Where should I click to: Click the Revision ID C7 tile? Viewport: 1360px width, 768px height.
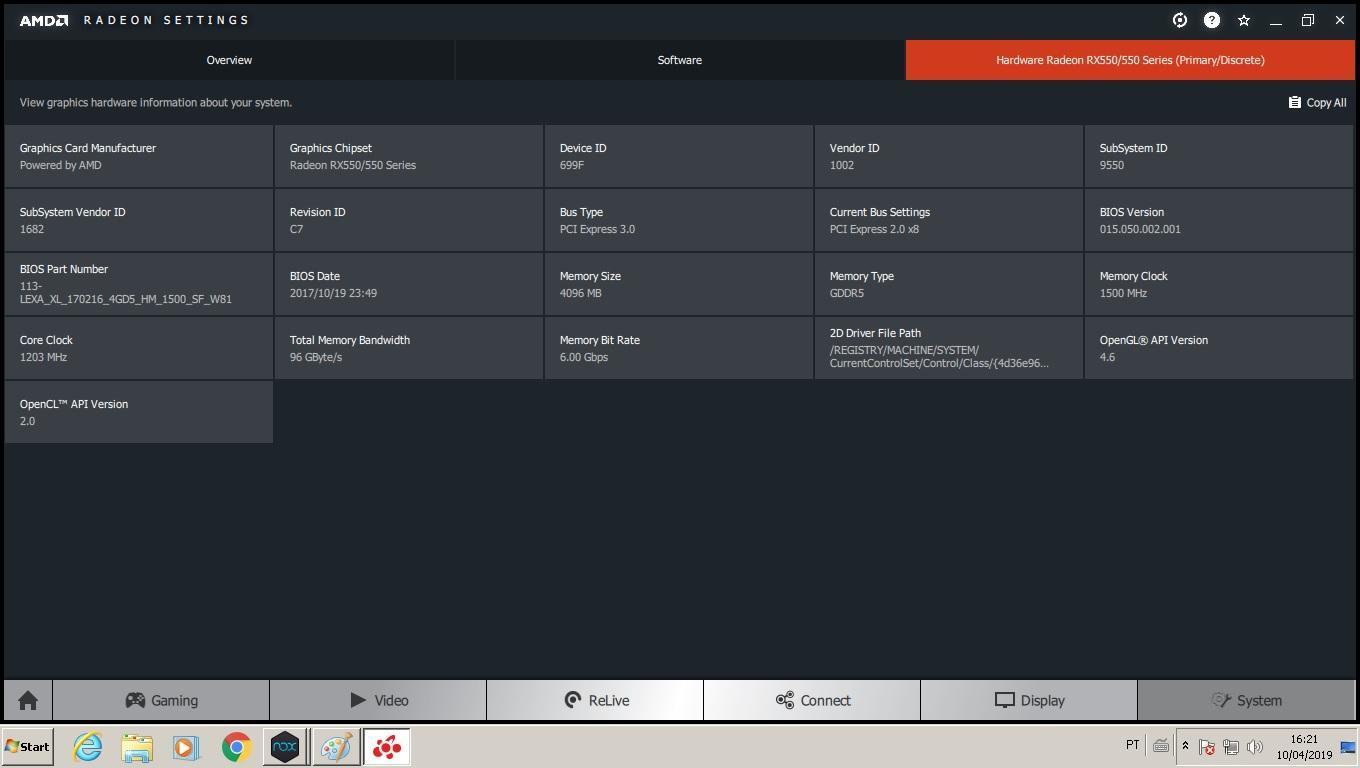pos(409,220)
